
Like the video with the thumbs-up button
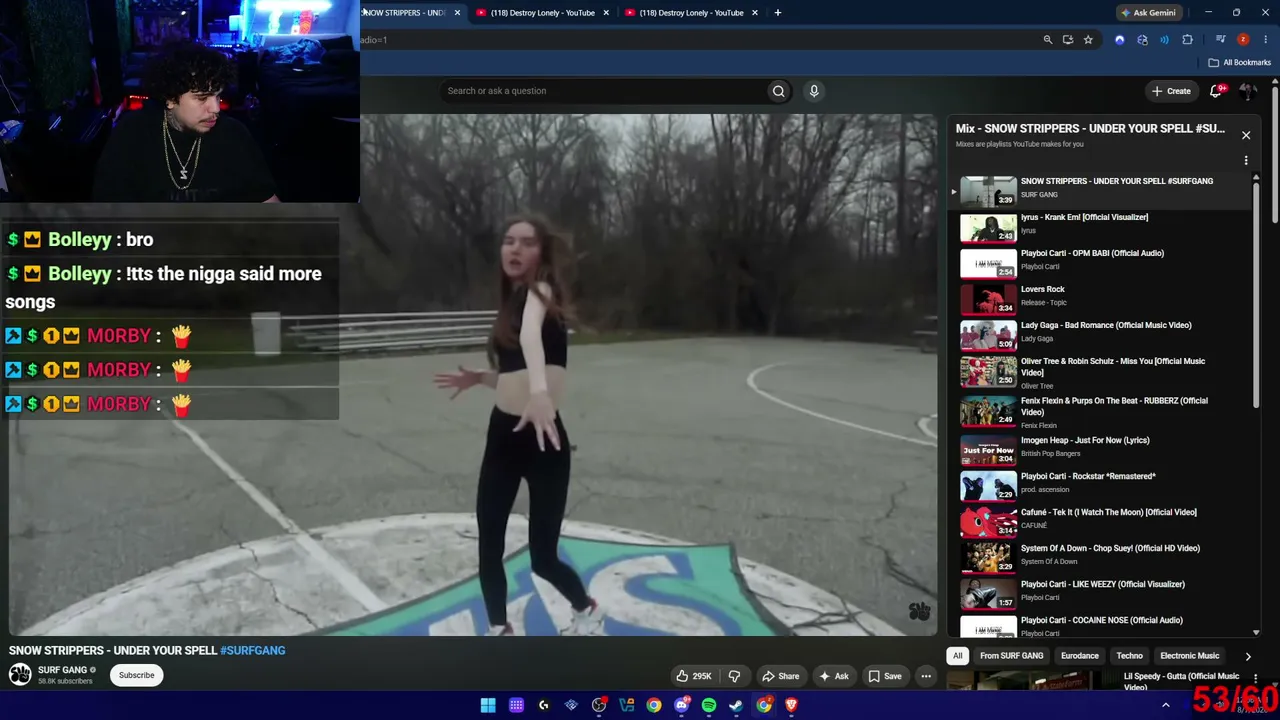click(x=693, y=676)
